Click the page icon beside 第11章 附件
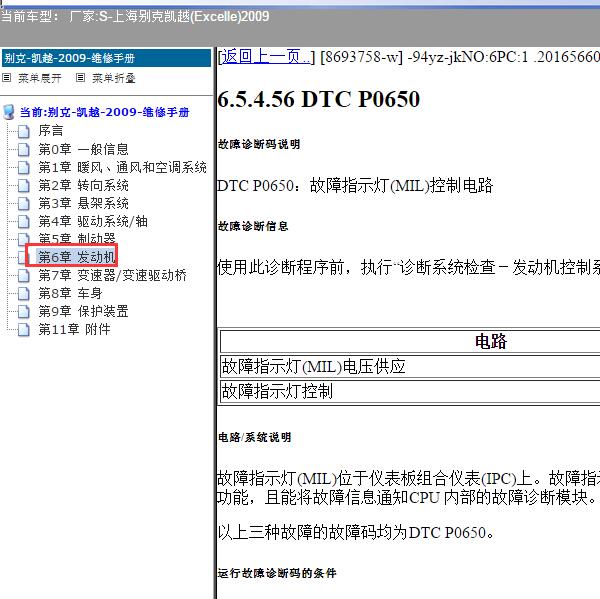This screenshot has height=599, width=600. point(24,329)
